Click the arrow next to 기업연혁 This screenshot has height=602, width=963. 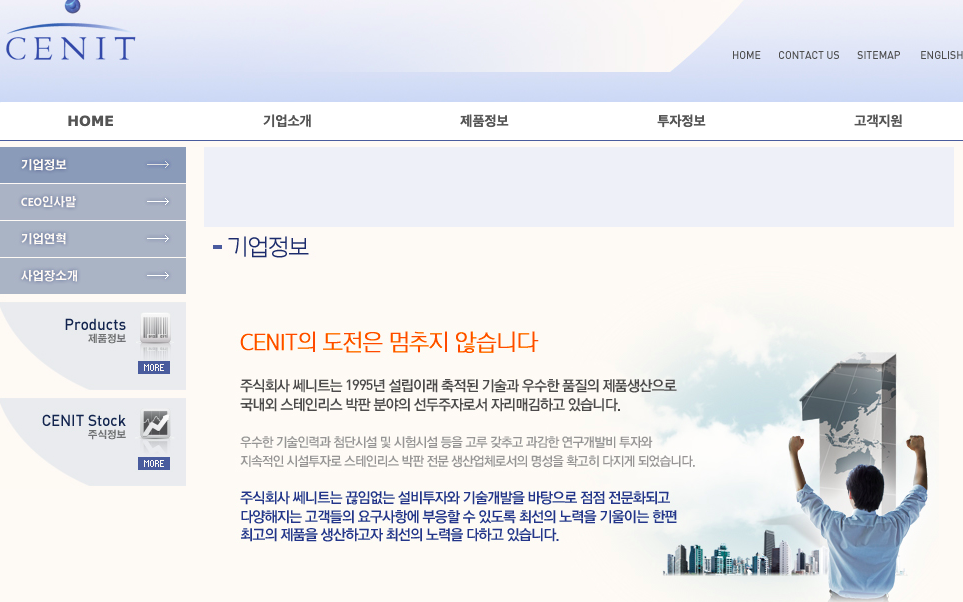(x=158, y=238)
